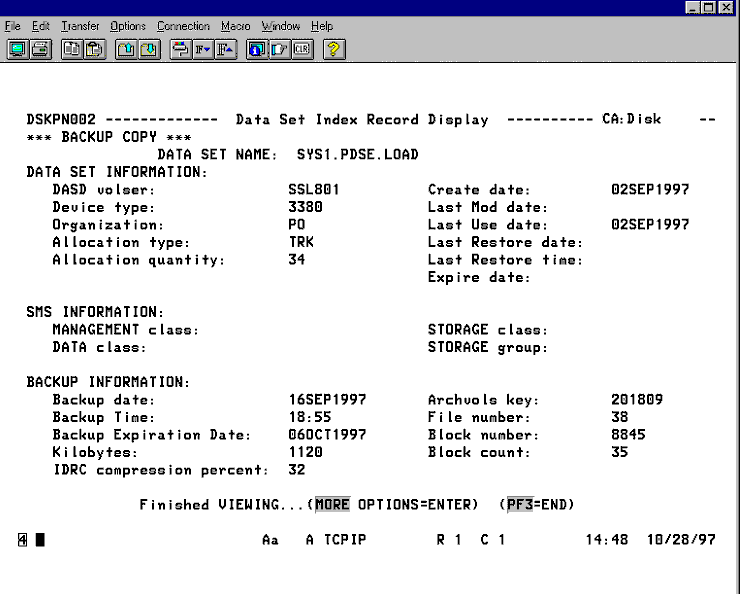This screenshot has width=740, height=594.
Task: Open the Macro menu
Action: click(236, 26)
